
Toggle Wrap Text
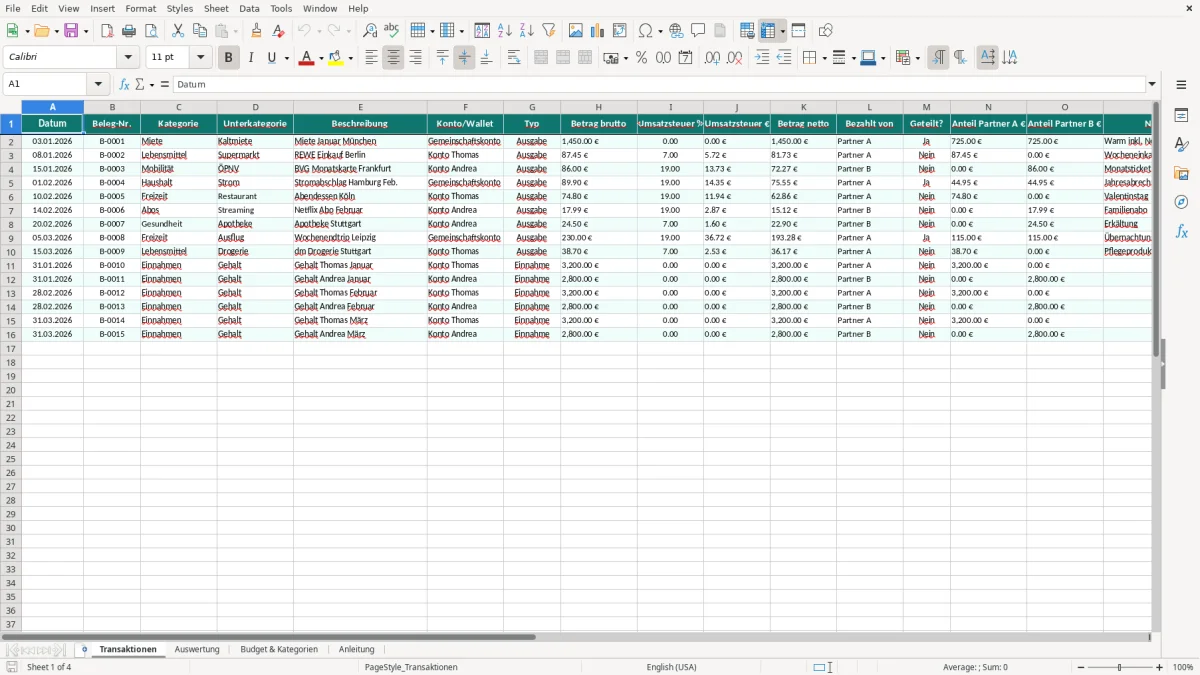pos(514,58)
